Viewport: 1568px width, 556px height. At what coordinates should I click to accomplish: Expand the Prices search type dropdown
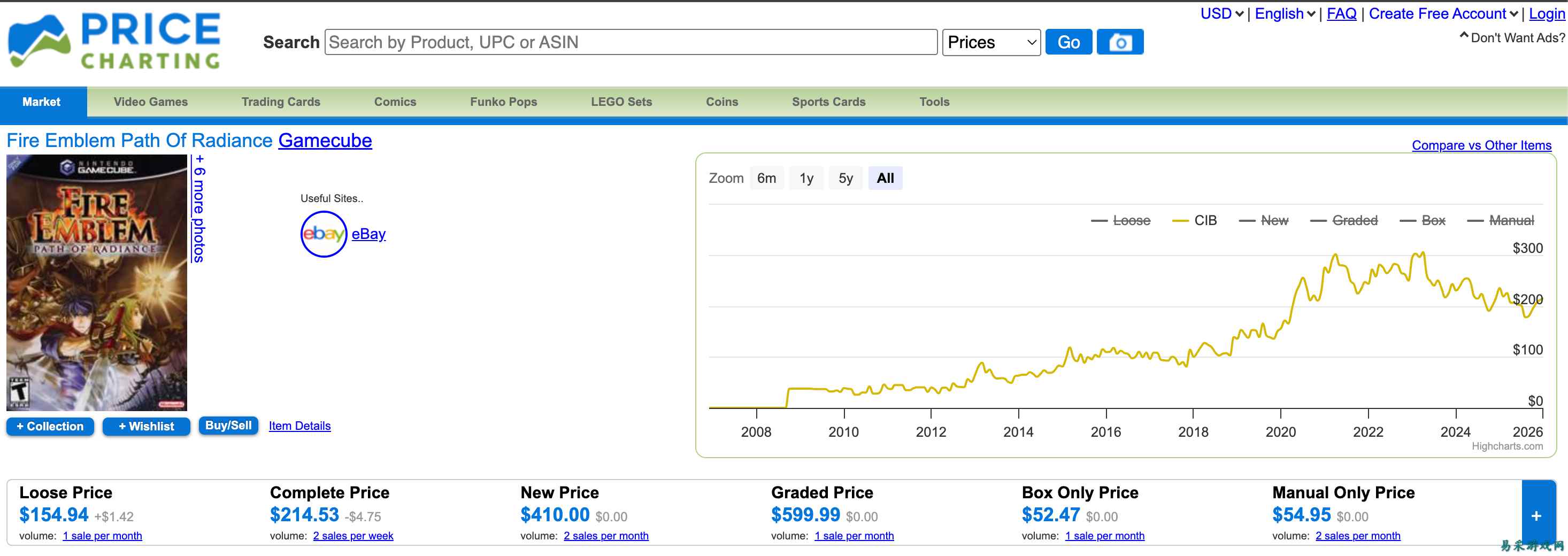pyautogui.click(x=991, y=42)
